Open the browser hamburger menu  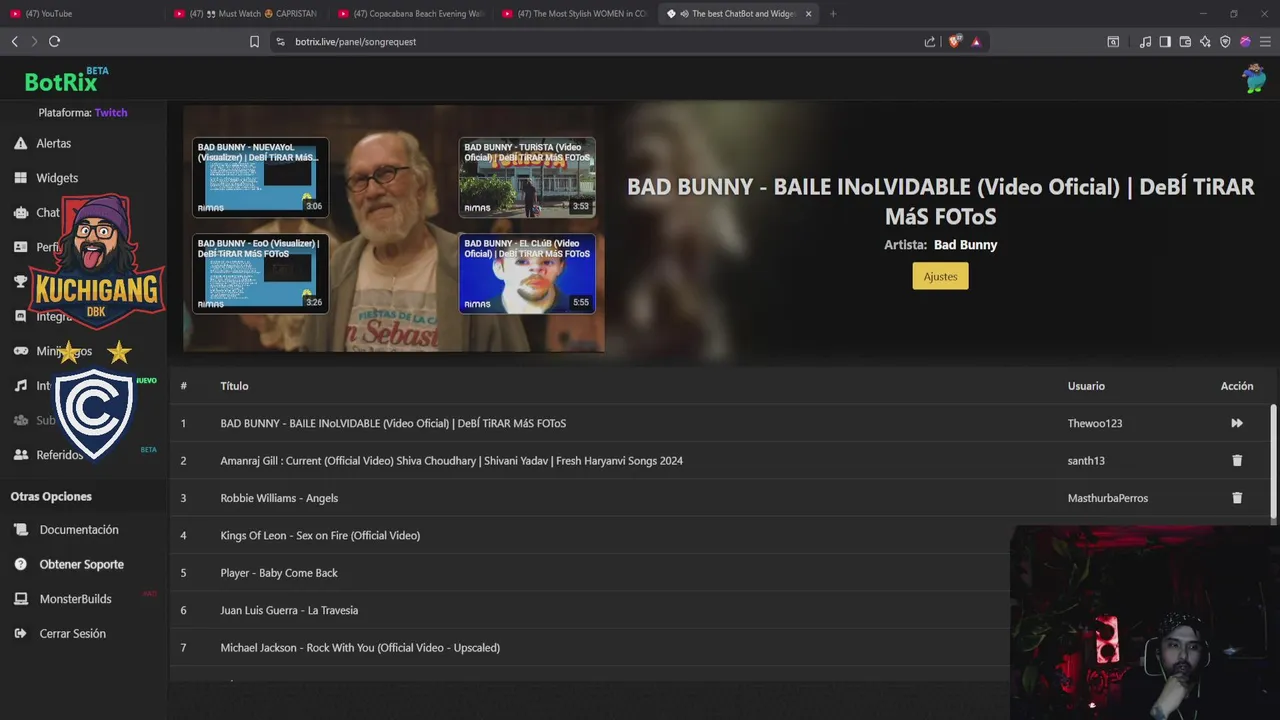click(1265, 41)
